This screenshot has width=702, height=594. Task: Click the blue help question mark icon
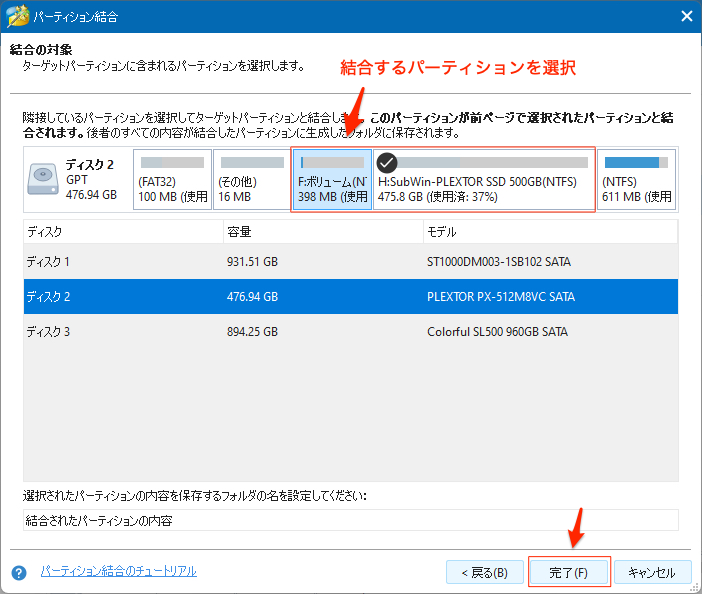click(18, 573)
